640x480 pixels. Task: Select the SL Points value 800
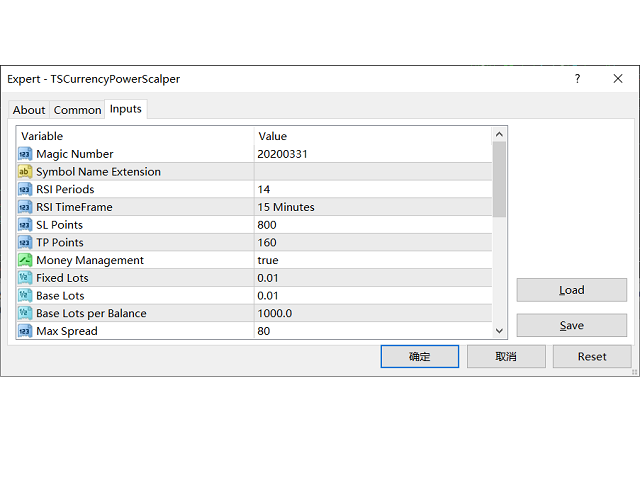click(267, 225)
